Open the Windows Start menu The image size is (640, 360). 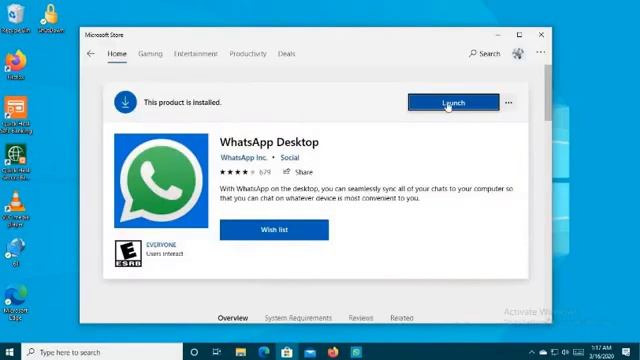pyautogui.click(x=10, y=352)
